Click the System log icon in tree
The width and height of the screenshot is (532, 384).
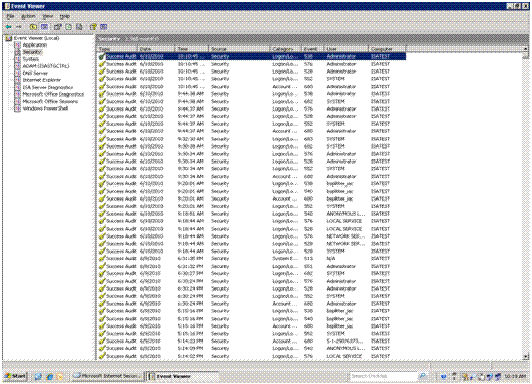[17, 59]
